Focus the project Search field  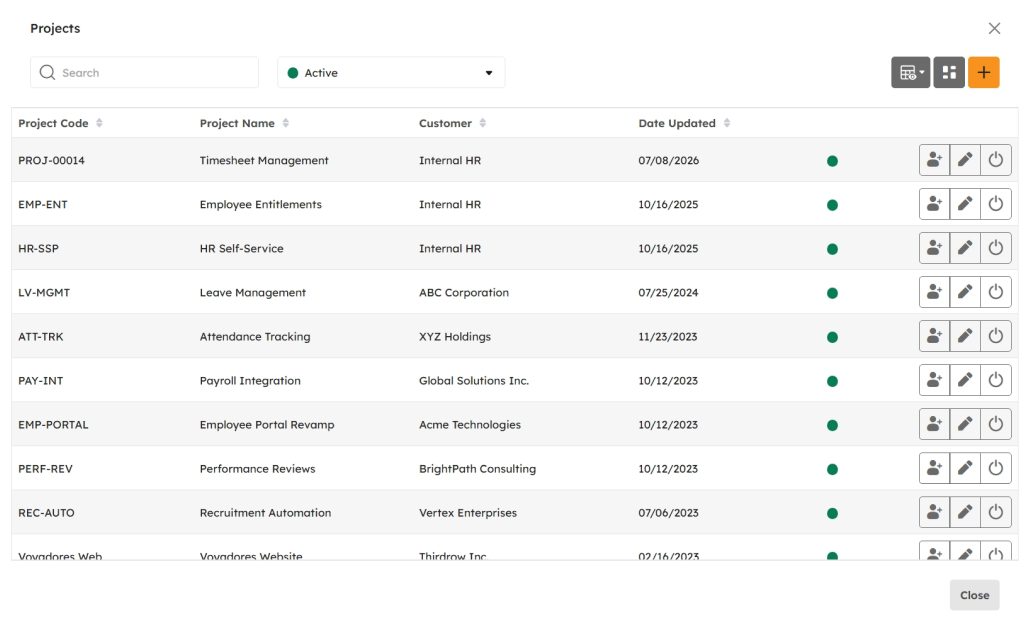tap(145, 72)
